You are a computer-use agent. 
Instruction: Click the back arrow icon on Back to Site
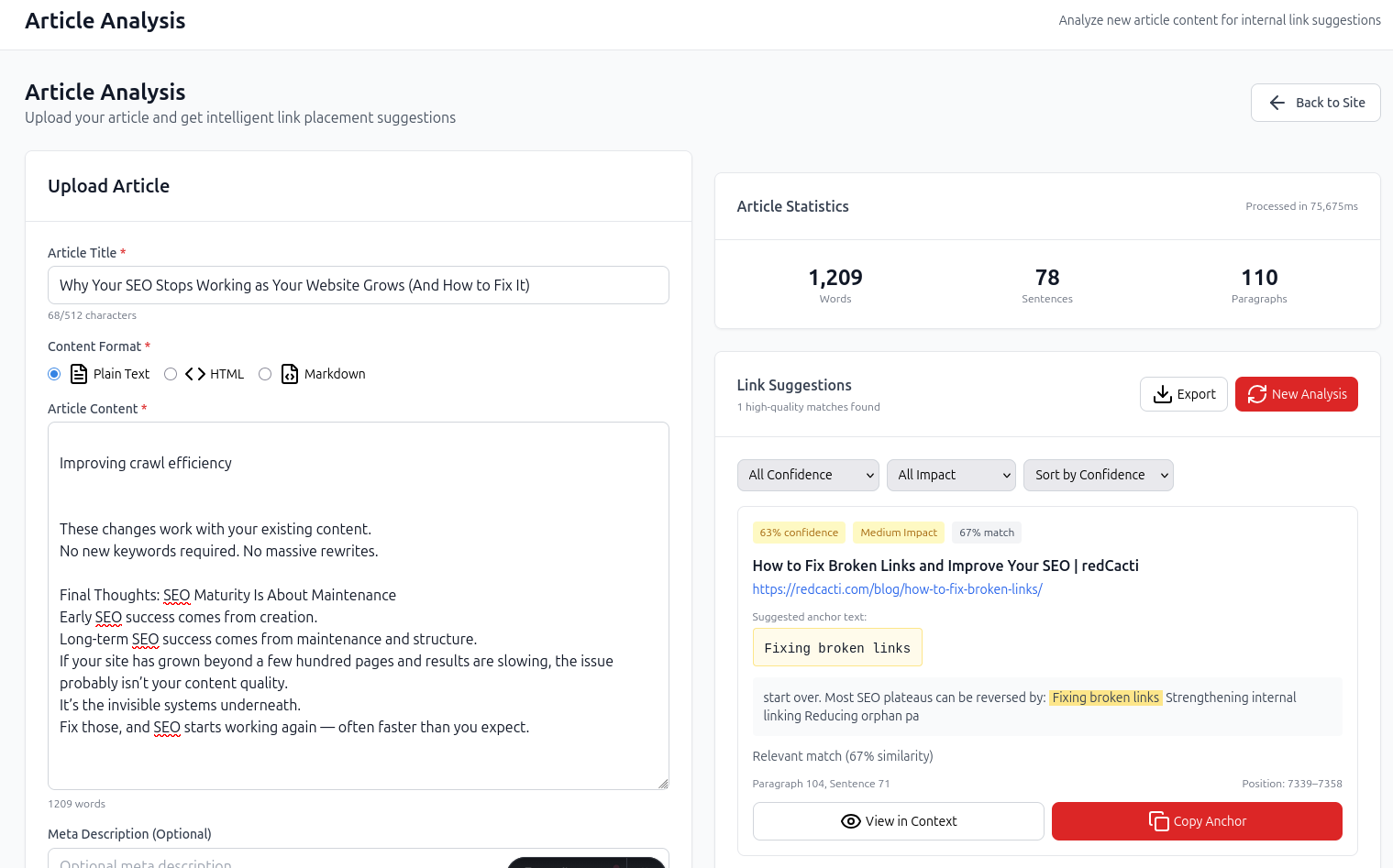click(1277, 103)
